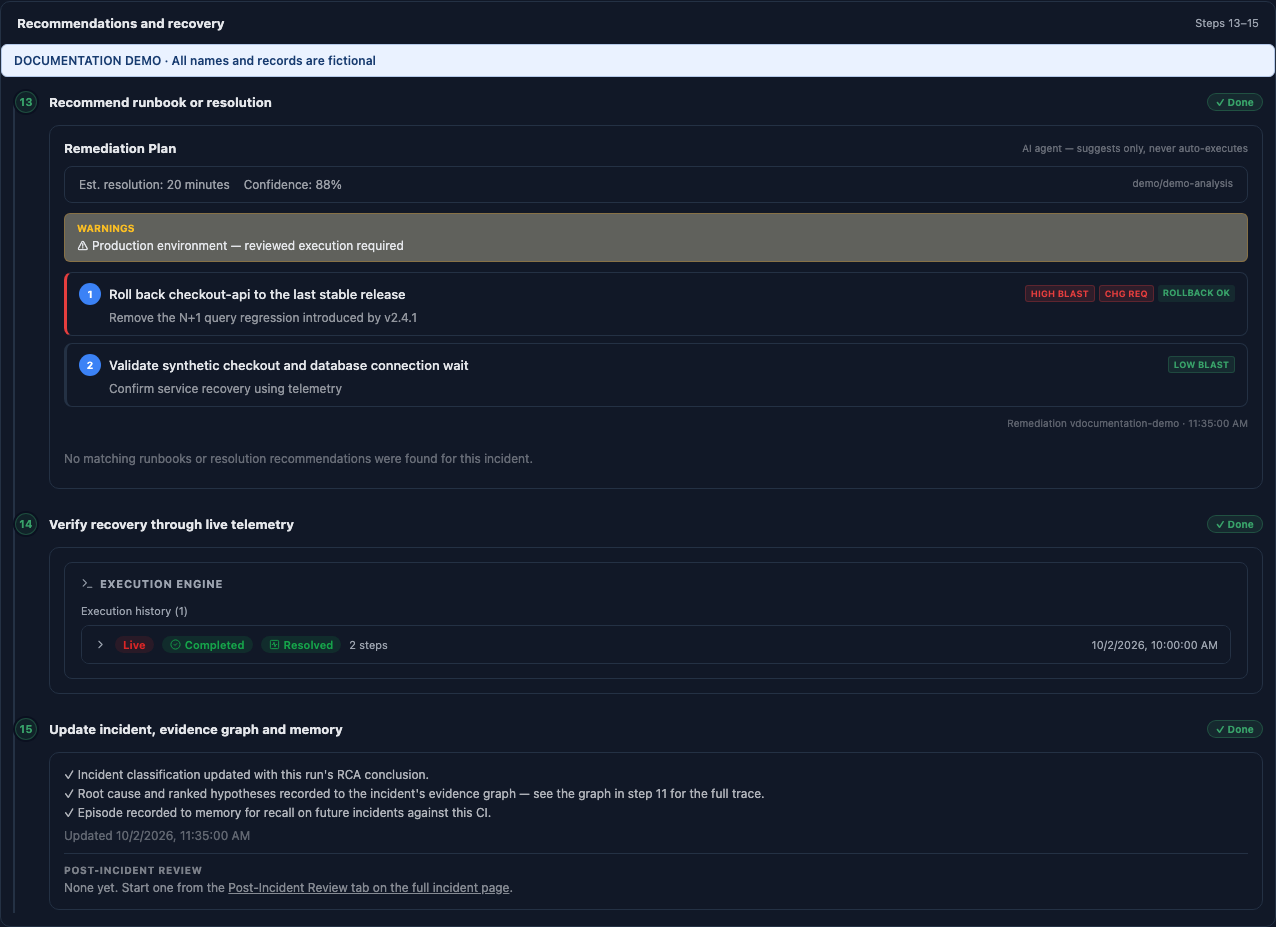Click the warning triangle icon

pos(83,245)
